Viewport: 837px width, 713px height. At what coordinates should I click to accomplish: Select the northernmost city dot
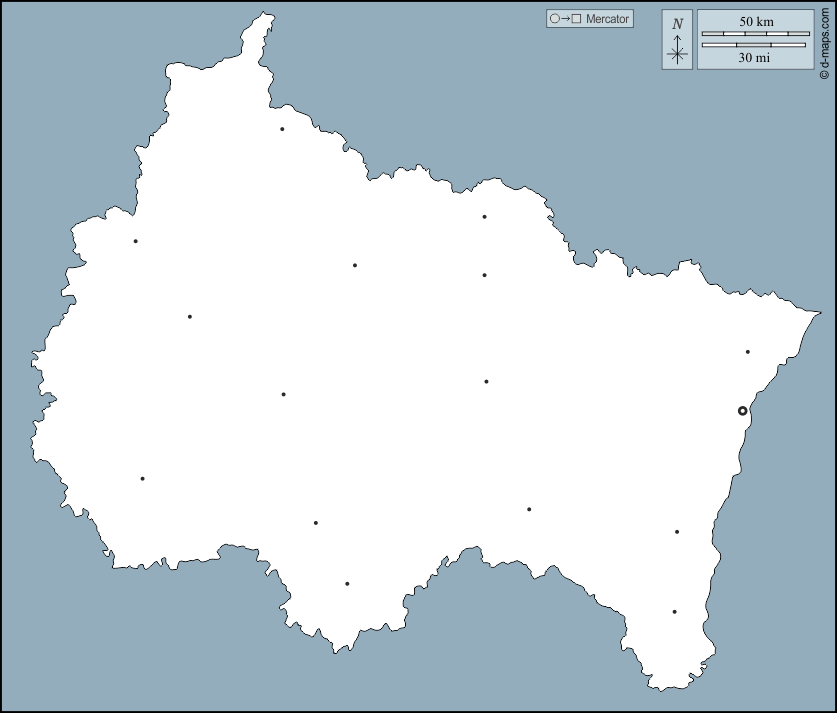tap(282, 129)
